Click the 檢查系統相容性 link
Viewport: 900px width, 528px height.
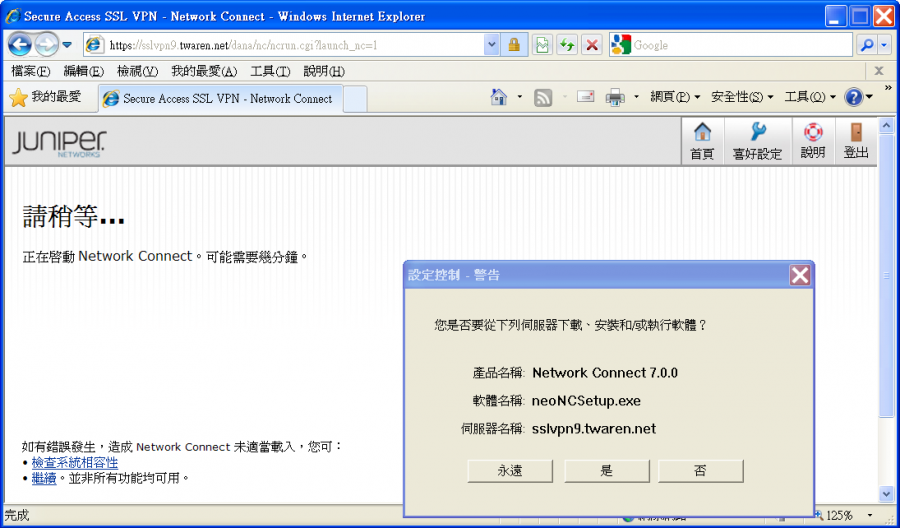74,463
